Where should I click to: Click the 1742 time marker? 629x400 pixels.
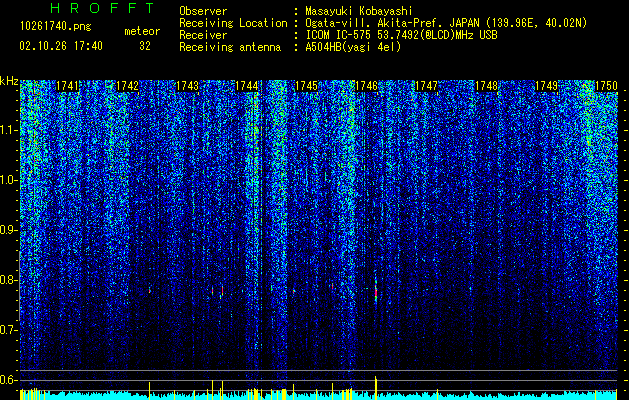127,86
